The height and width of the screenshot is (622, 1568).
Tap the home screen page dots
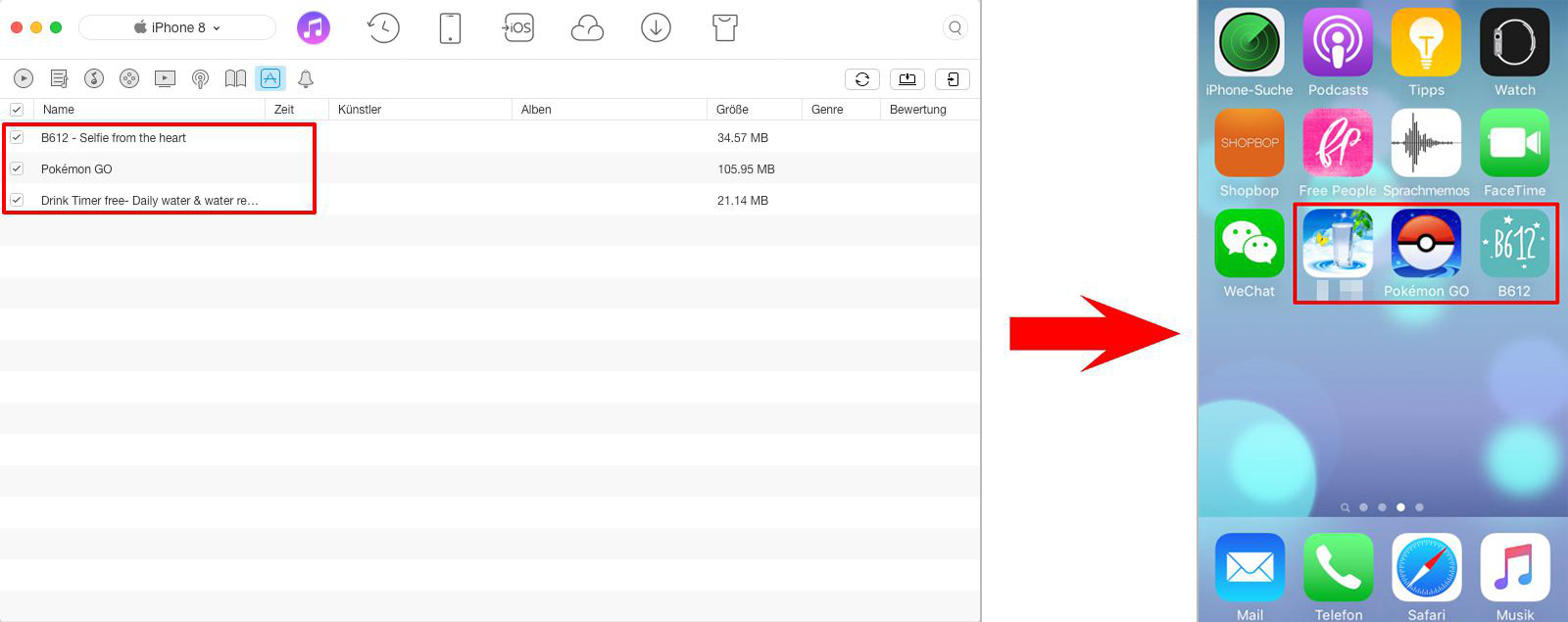[1382, 507]
